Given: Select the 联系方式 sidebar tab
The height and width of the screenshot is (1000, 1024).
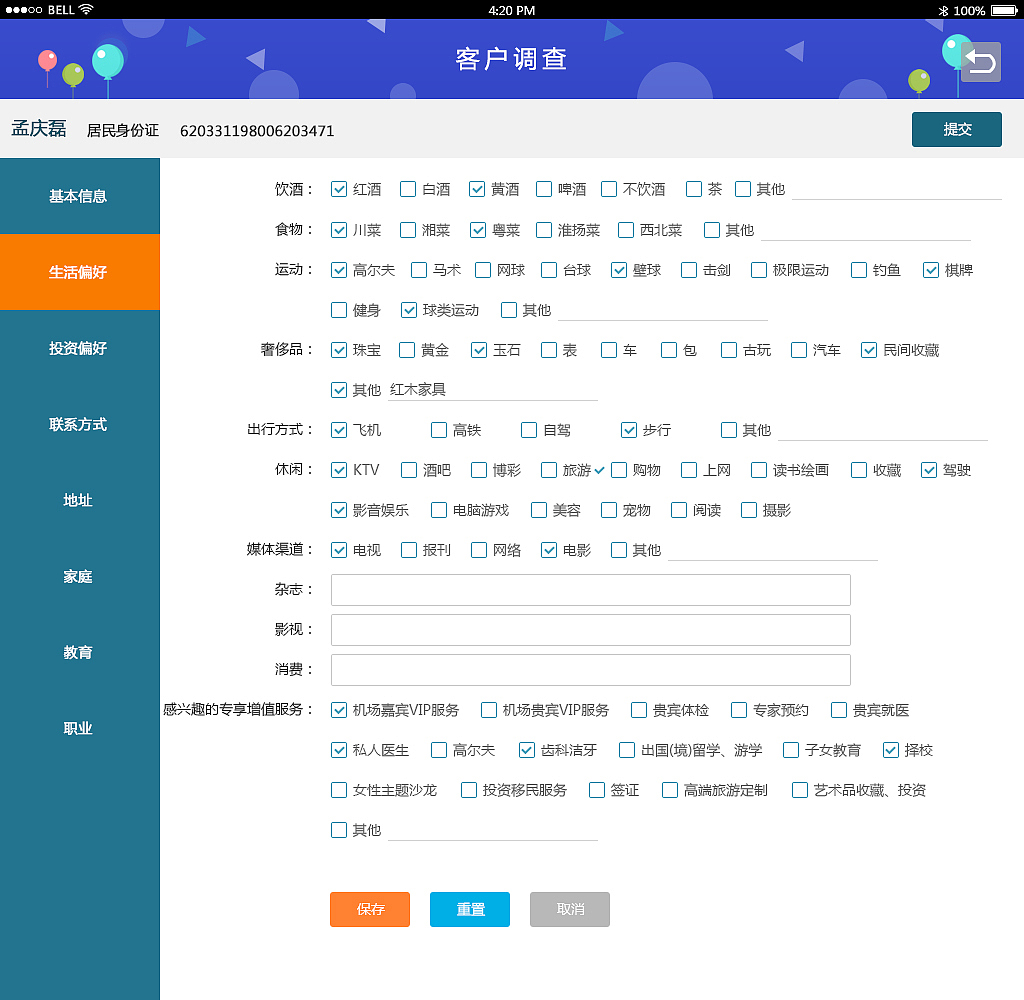Looking at the screenshot, I should click(x=78, y=424).
